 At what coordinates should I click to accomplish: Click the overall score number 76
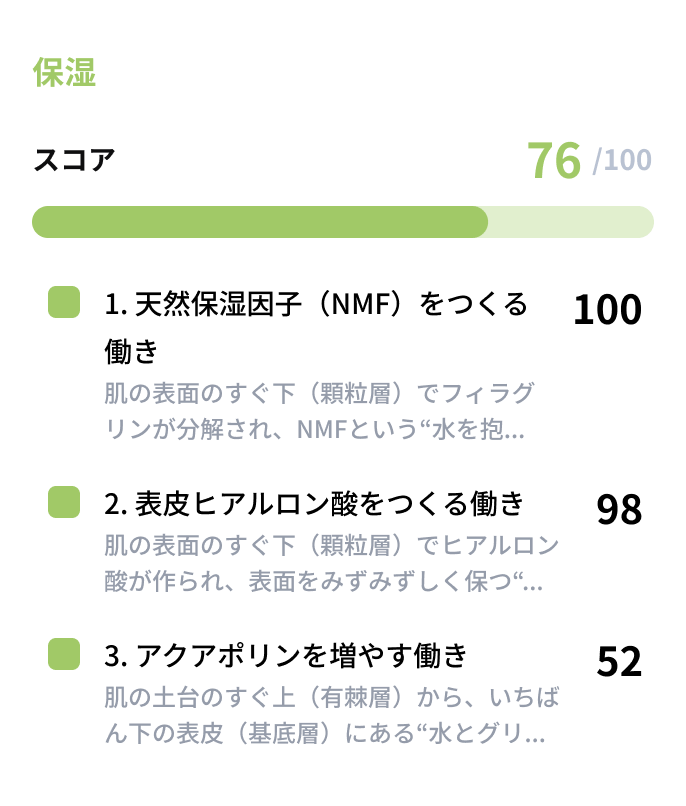pyautogui.click(x=554, y=160)
